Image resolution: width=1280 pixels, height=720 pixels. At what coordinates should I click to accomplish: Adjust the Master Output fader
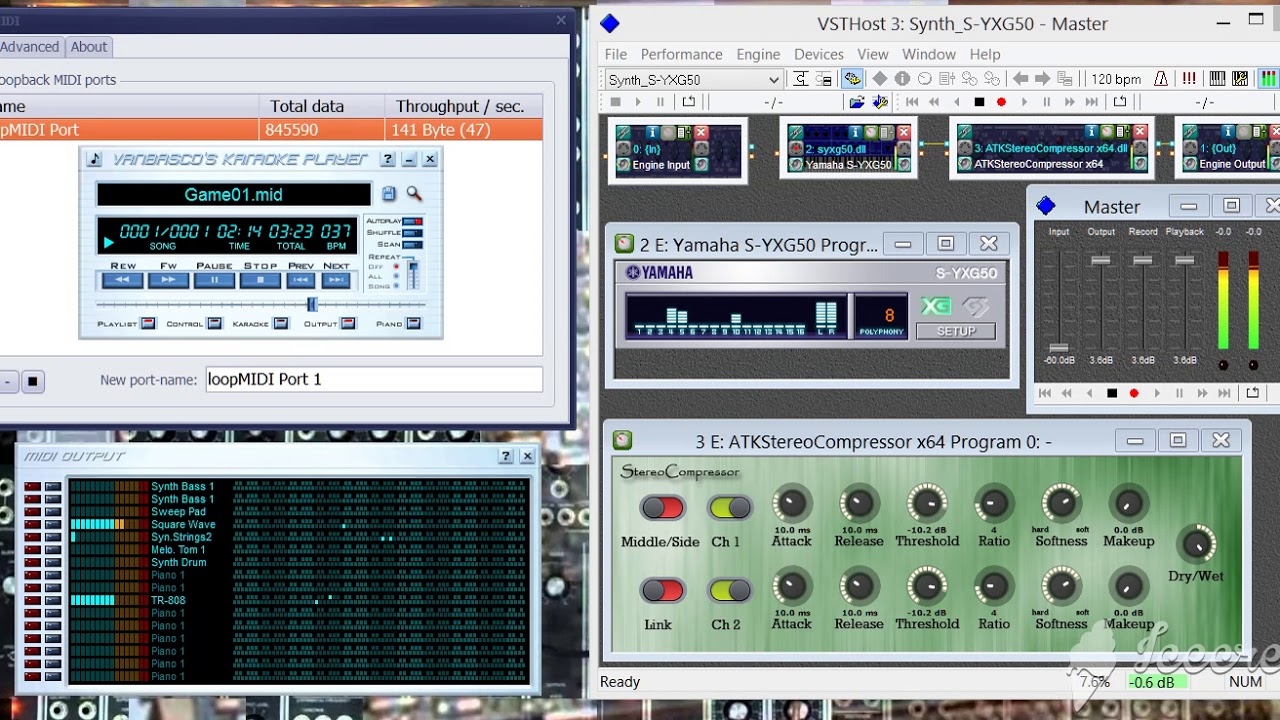tap(1101, 261)
